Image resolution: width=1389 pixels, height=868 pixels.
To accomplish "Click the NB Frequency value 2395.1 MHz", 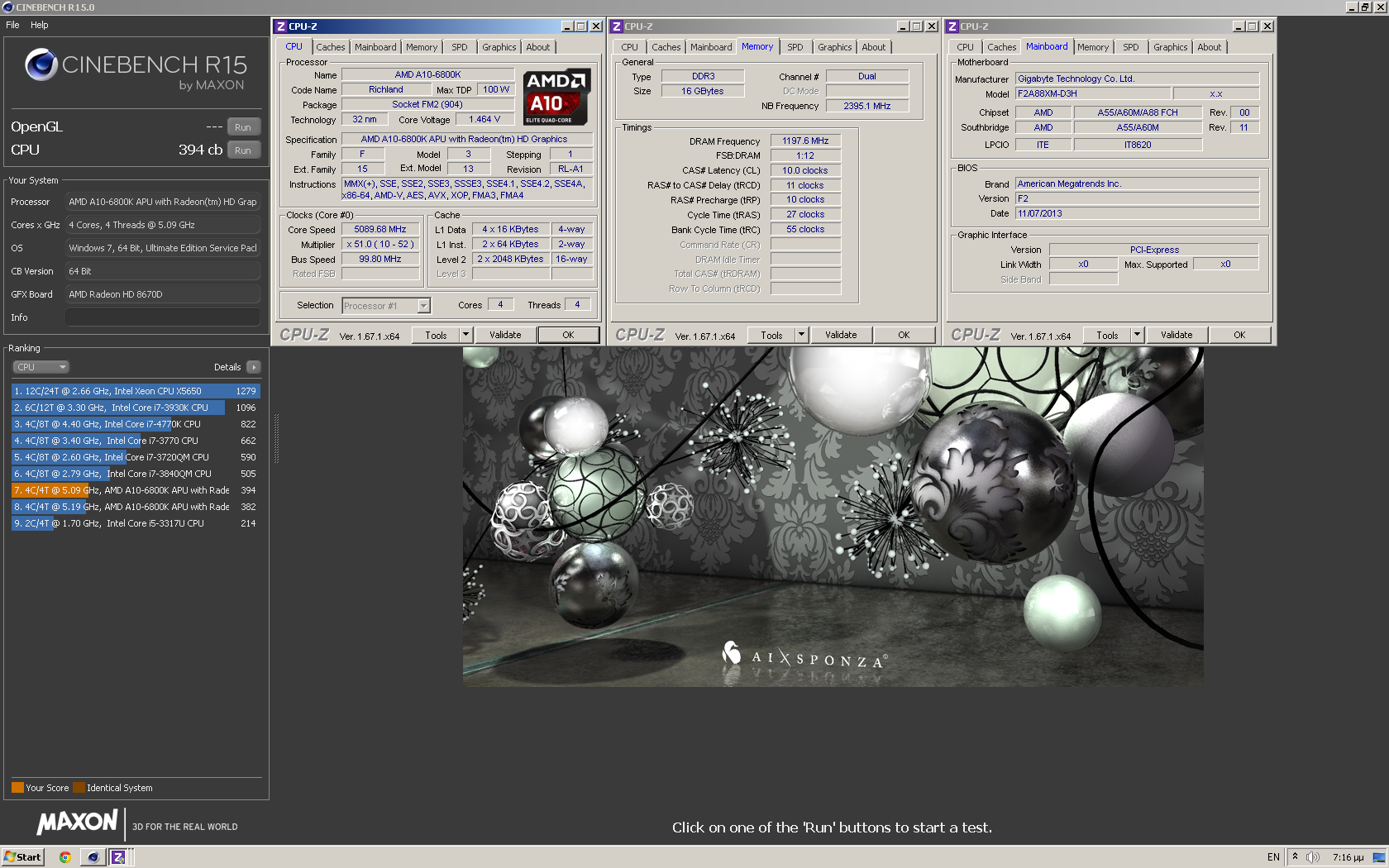I will pos(867,106).
